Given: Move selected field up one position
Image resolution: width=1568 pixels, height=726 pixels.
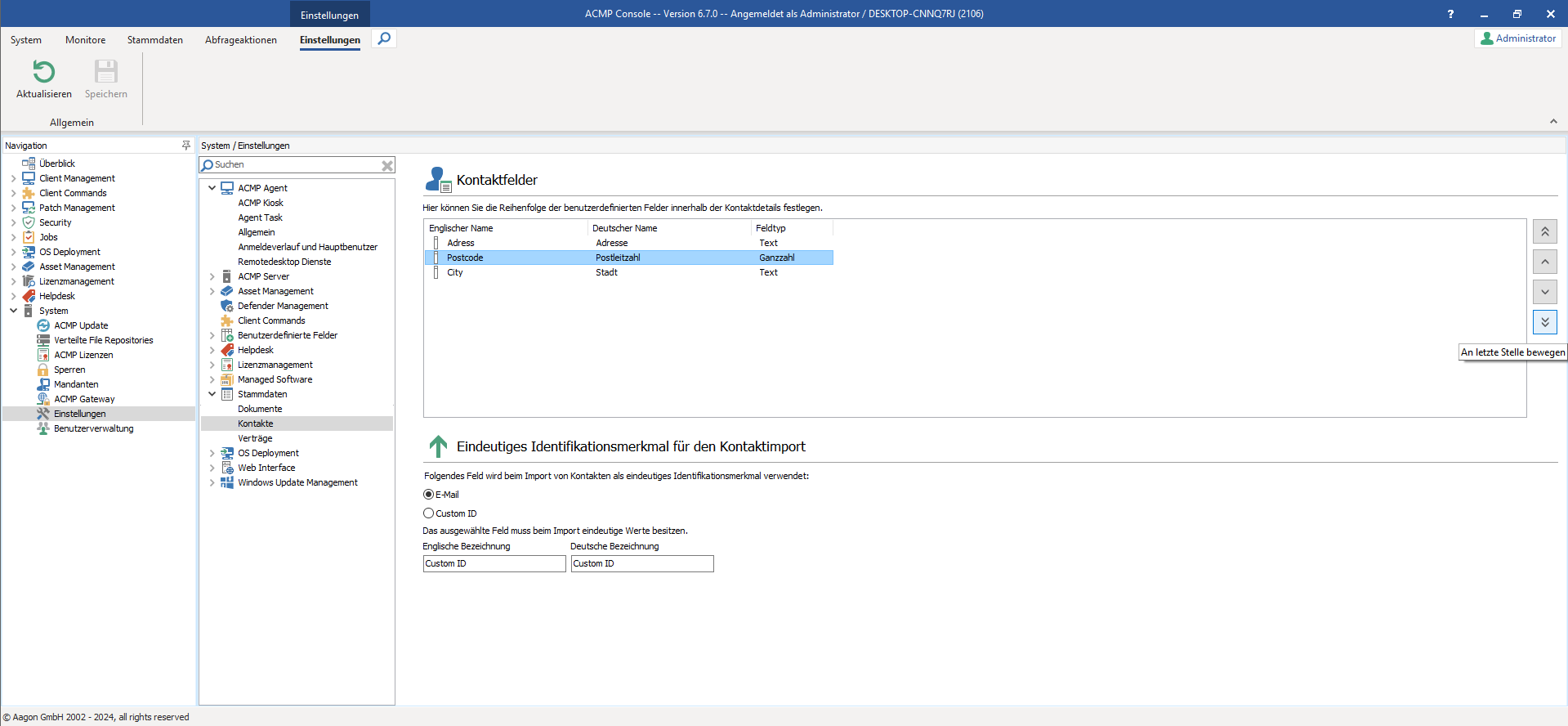Looking at the screenshot, I should (1544, 262).
